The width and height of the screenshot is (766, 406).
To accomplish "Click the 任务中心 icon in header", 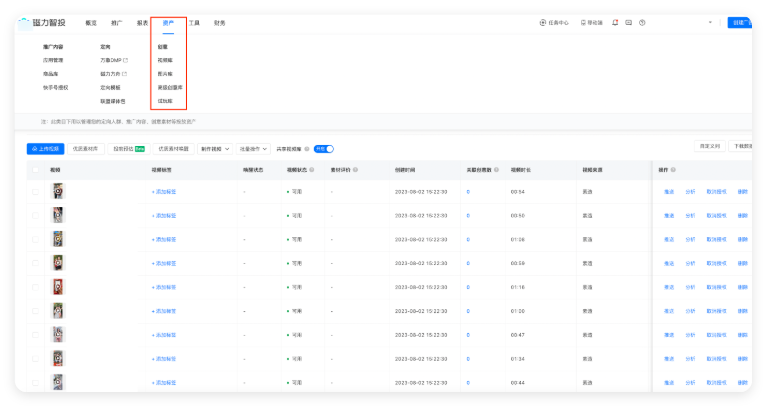I will pyautogui.click(x=542, y=22).
